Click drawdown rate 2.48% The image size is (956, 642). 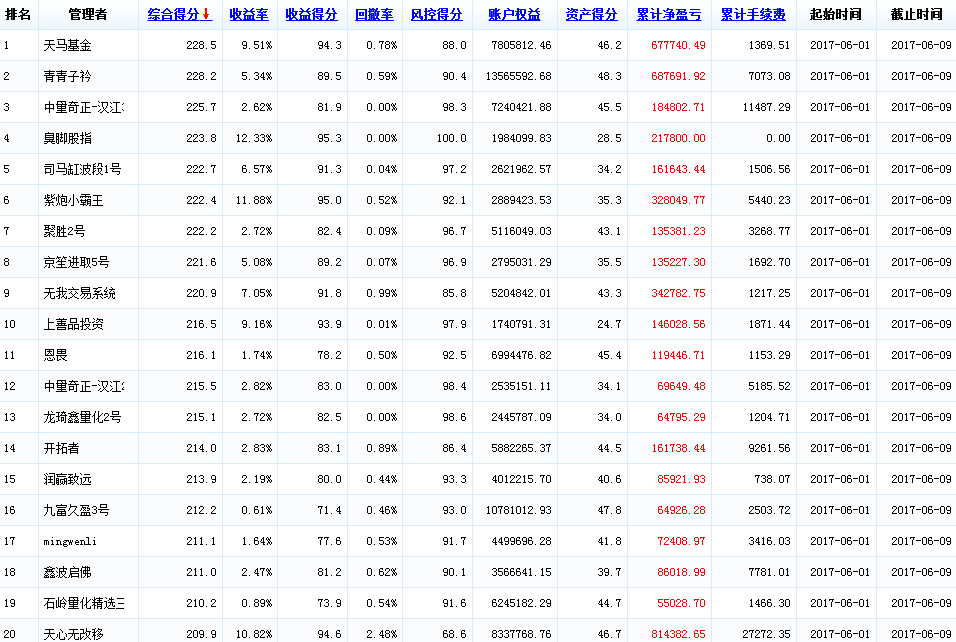click(x=382, y=634)
